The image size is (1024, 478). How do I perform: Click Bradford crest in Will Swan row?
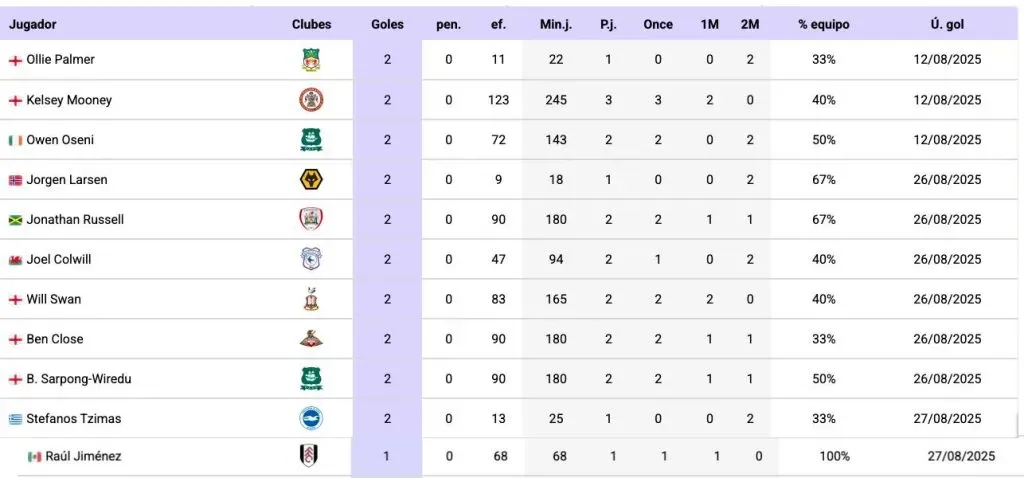312,299
